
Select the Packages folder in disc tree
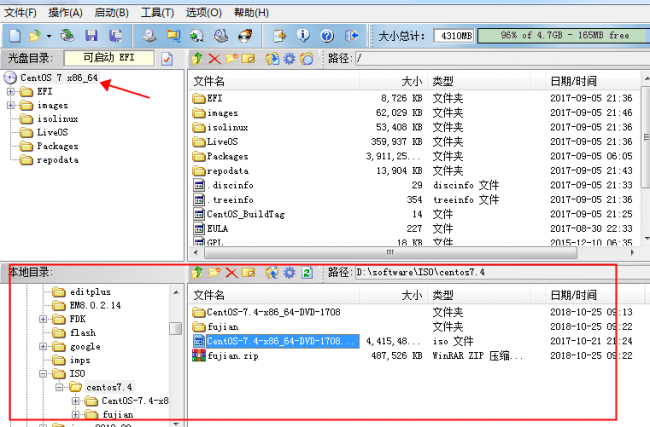point(57,146)
